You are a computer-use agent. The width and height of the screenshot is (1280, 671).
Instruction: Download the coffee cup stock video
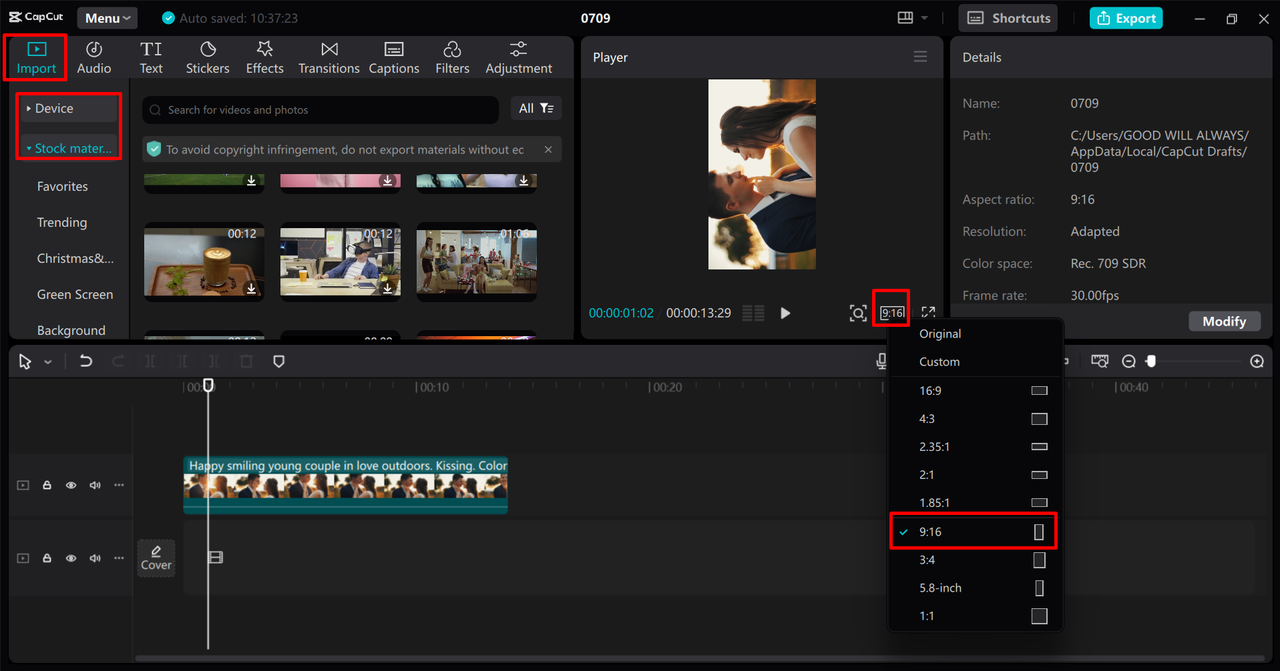point(251,288)
